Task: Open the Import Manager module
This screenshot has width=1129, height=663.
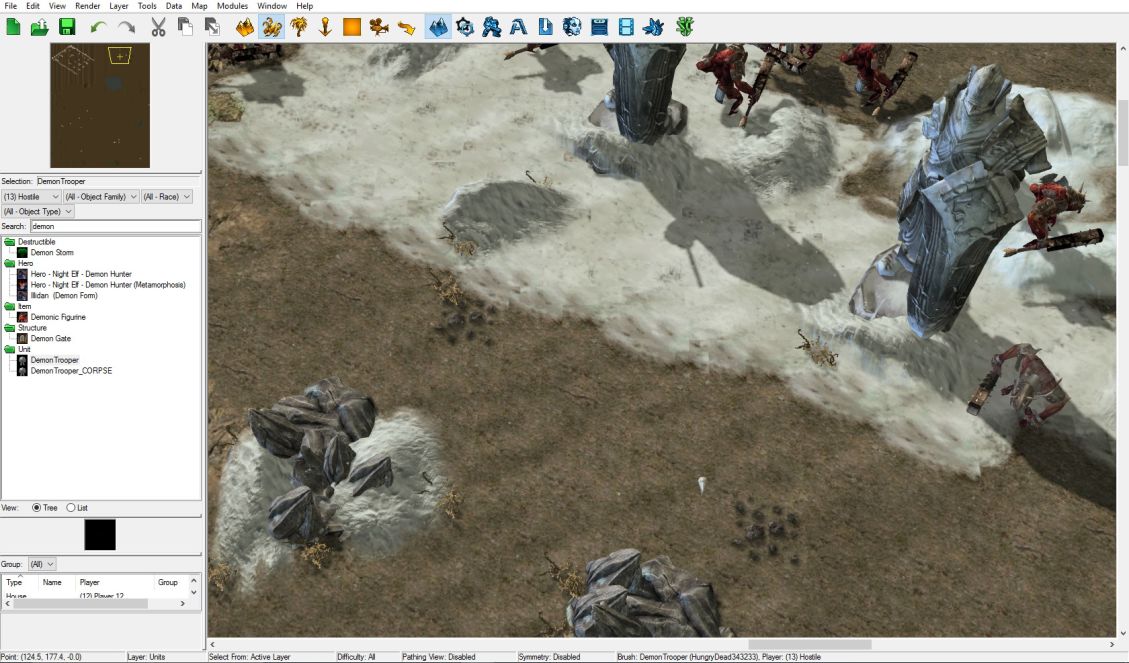Action: point(546,27)
